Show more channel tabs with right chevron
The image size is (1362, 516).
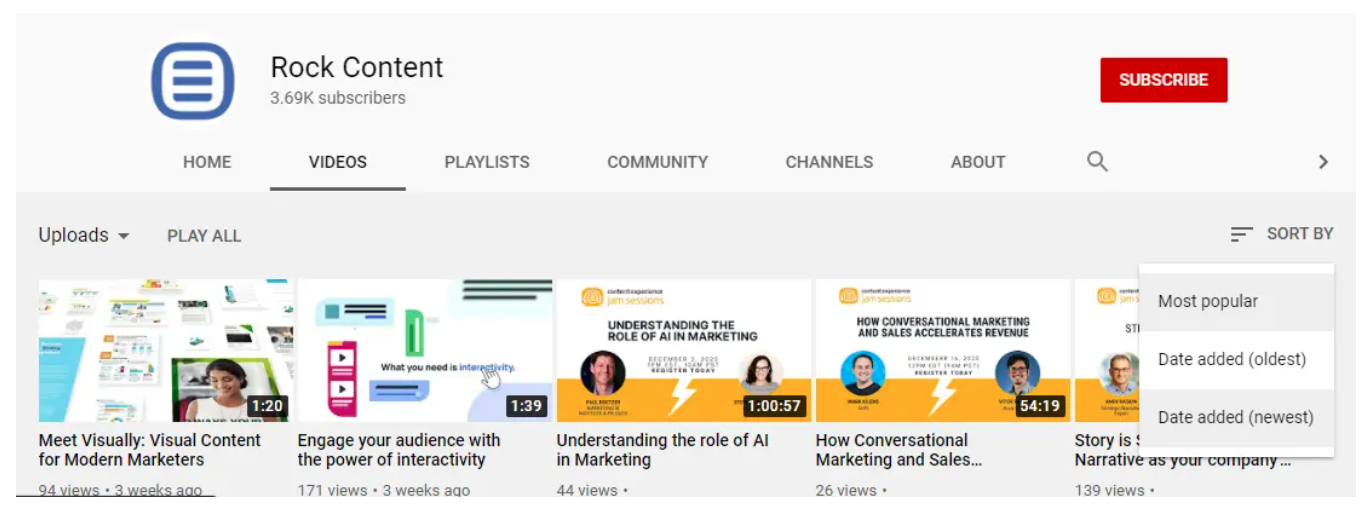1323,161
